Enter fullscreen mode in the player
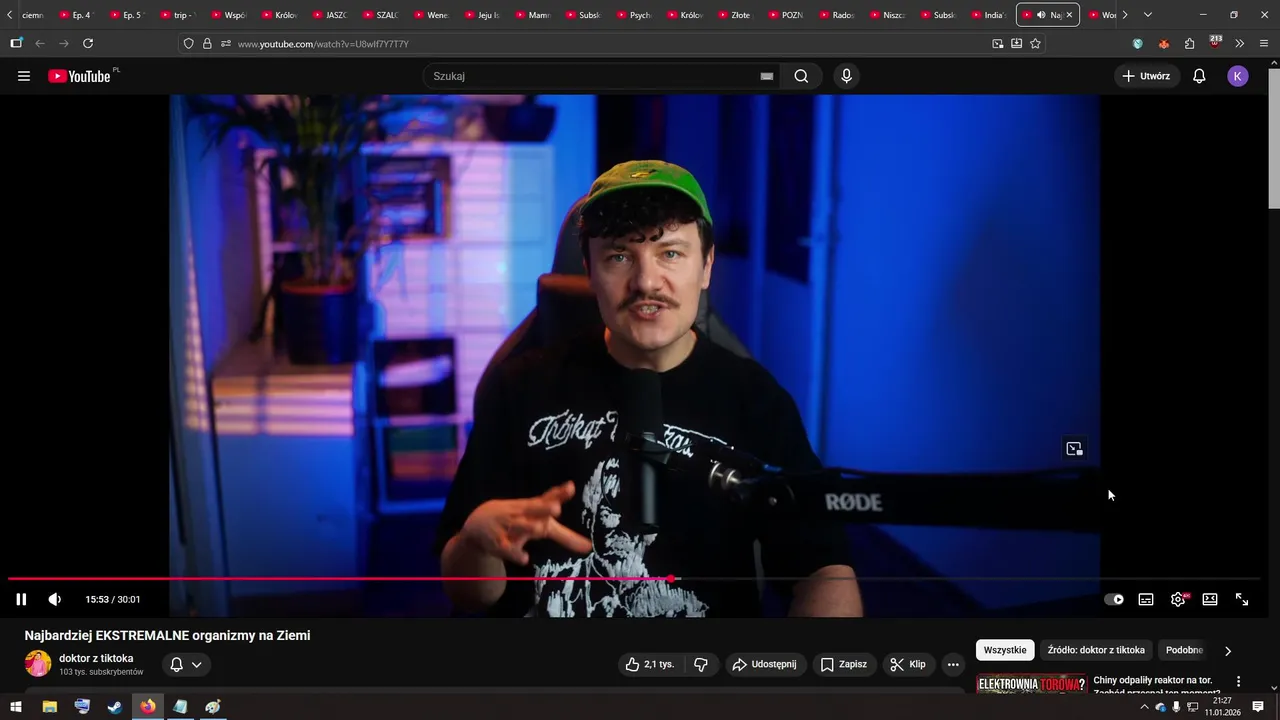The width and height of the screenshot is (1280, 720). [1242, 599]
